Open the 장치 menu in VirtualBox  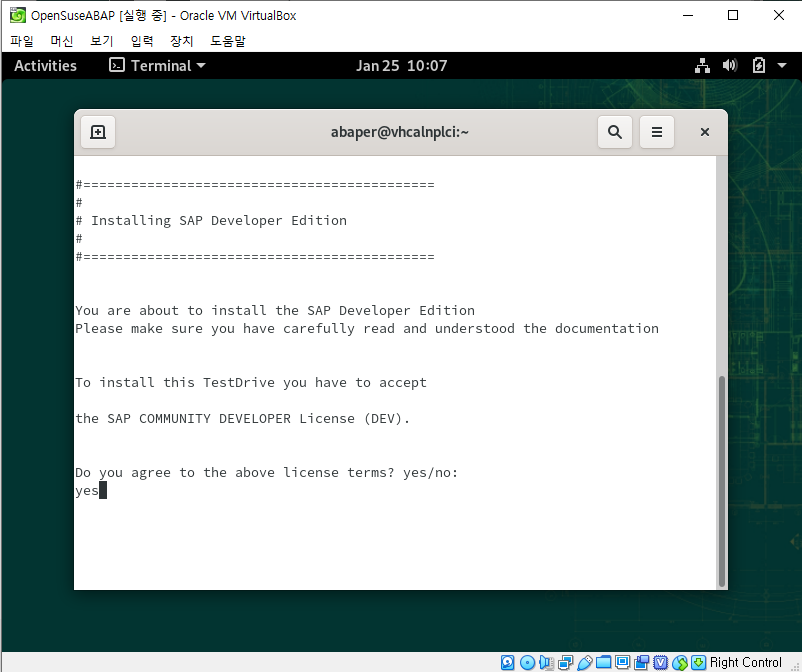pos(182,40)
